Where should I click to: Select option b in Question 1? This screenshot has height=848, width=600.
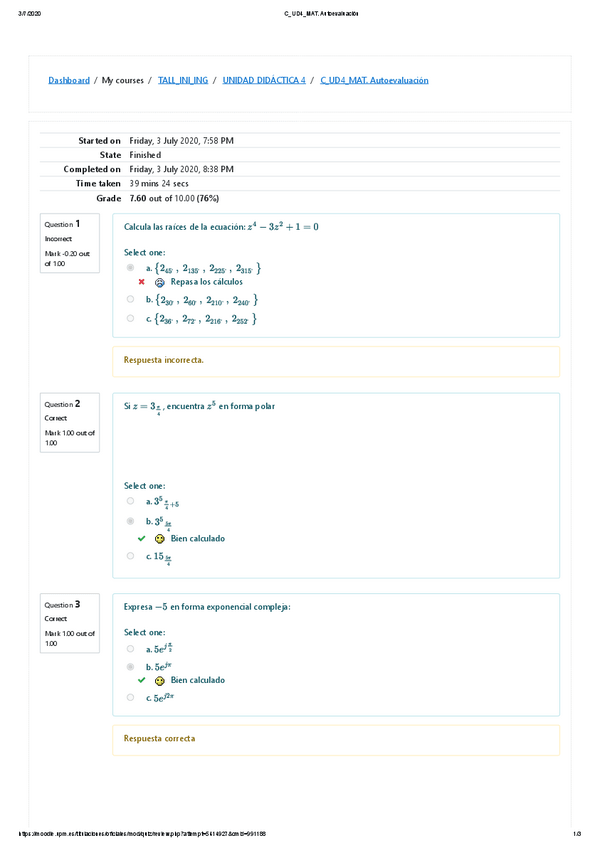pos(130,299)
